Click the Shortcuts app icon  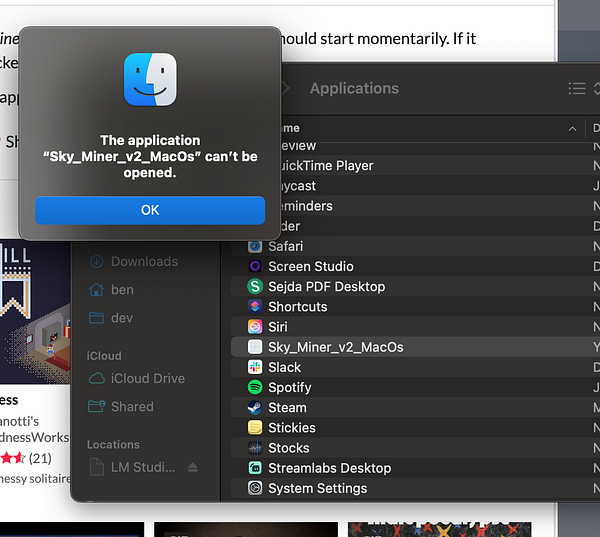255,307
